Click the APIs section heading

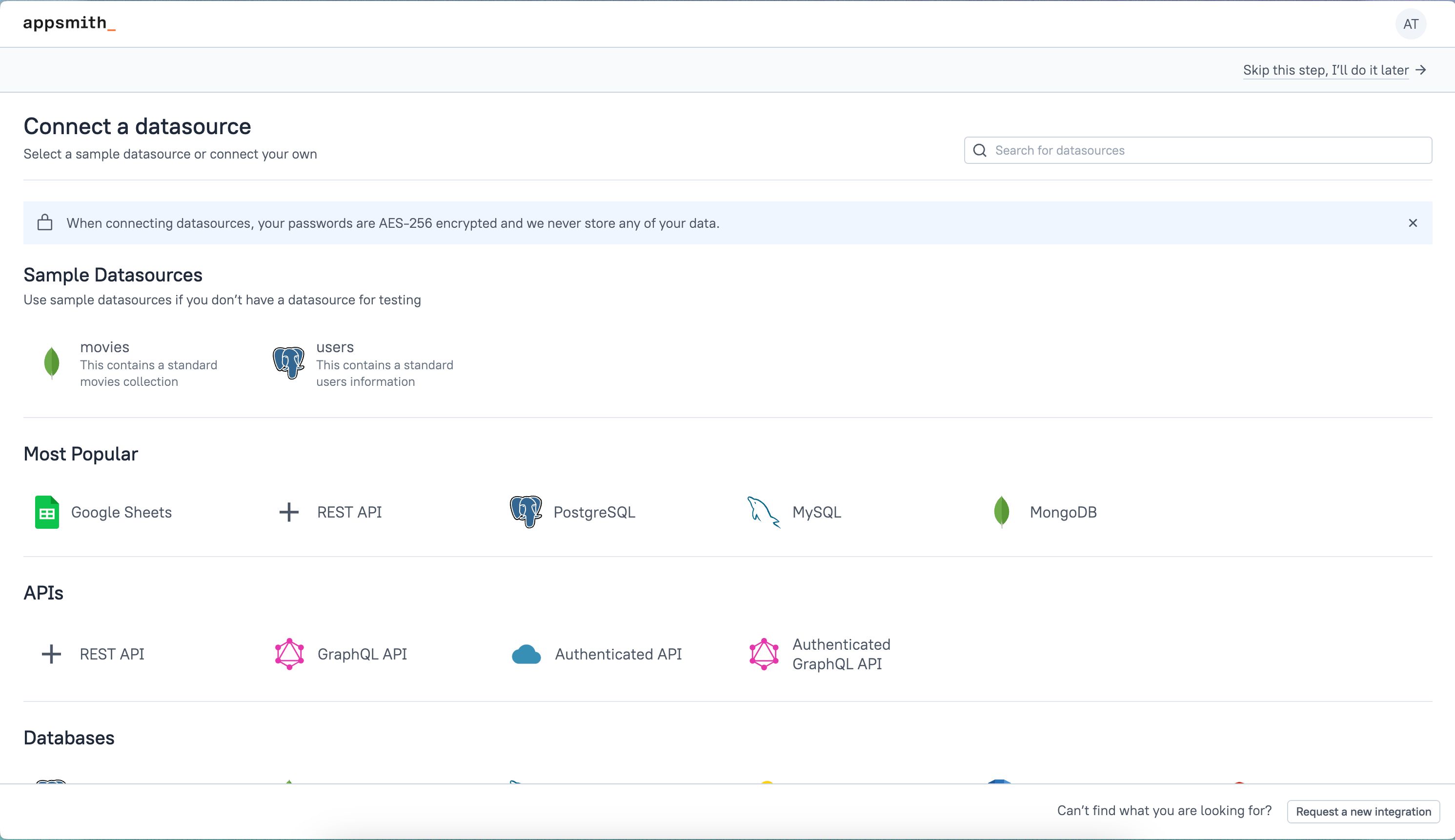pos(43,593)
